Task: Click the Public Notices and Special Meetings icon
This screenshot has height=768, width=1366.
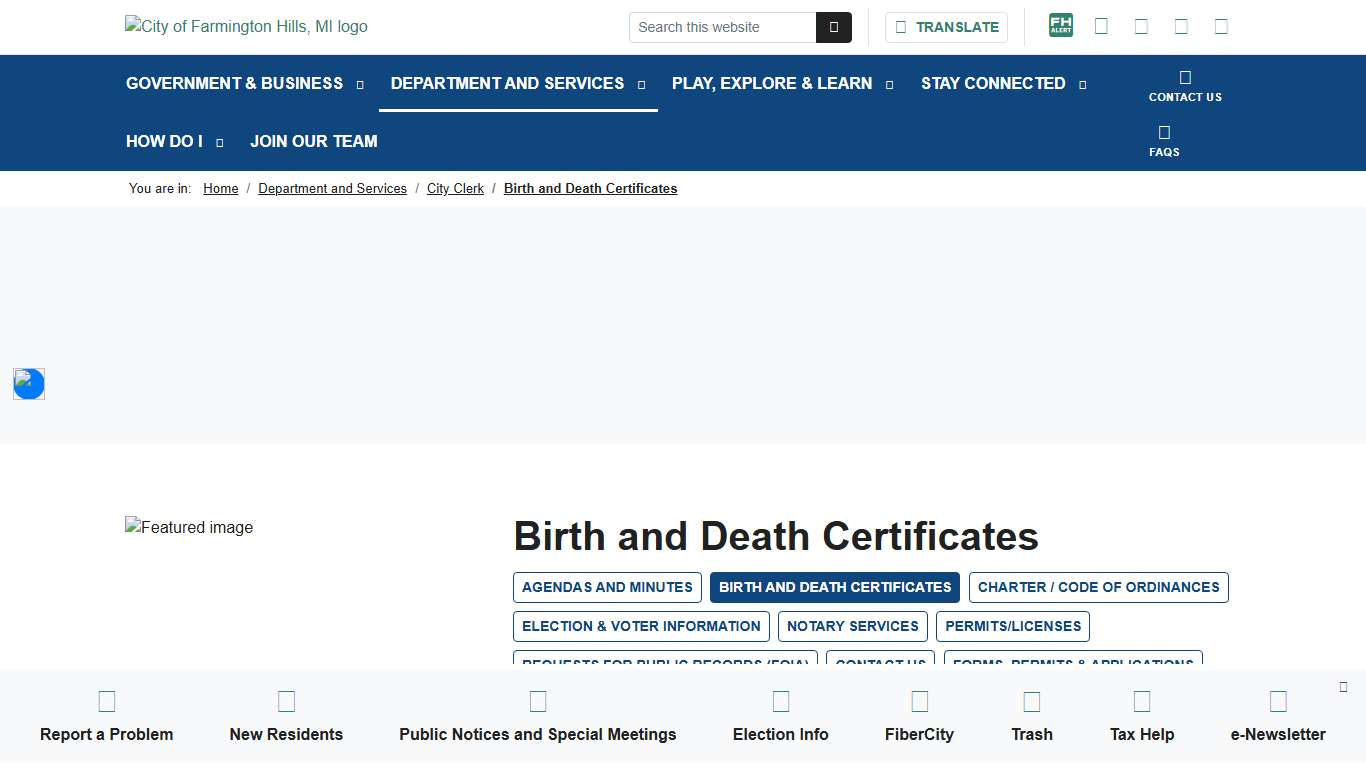Action: pos(538,700)
